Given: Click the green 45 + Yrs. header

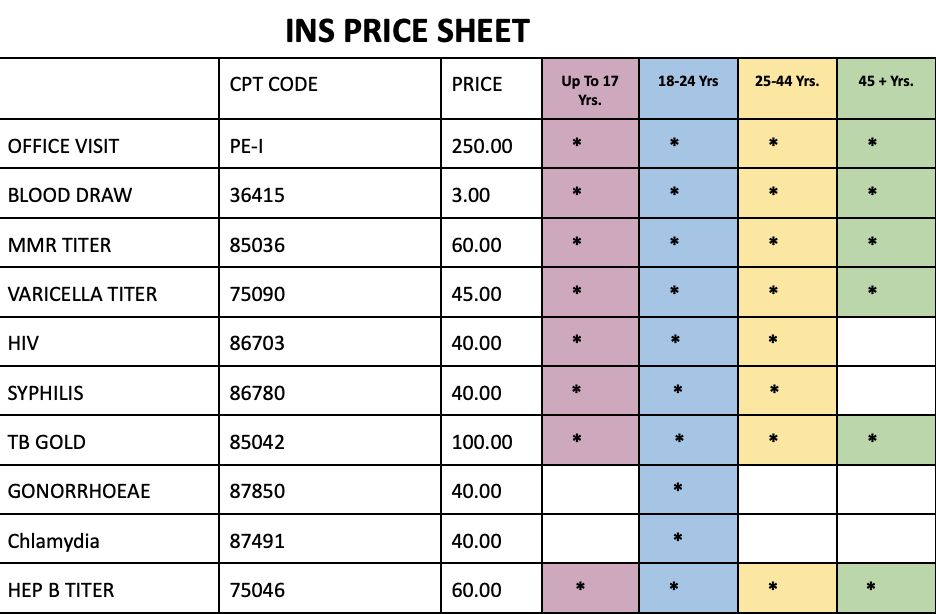Looking at the screenshot, I should click(886, 89).
